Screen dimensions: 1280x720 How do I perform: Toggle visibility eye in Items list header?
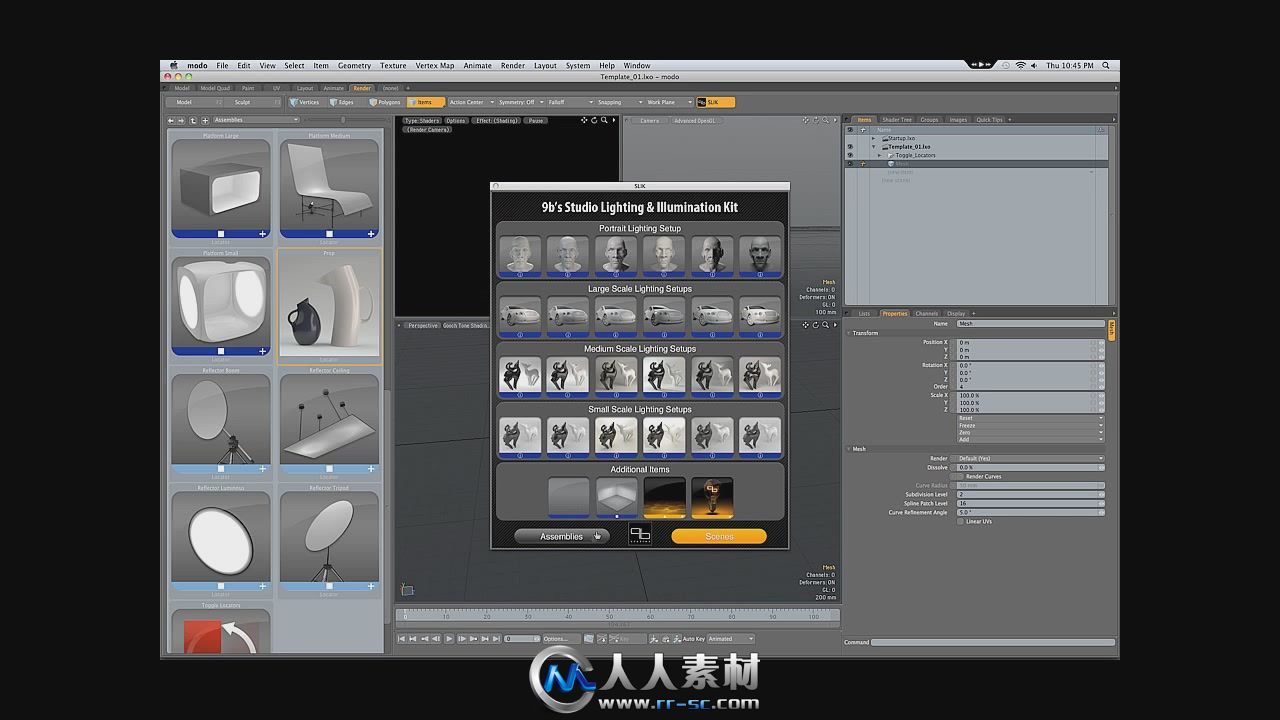tap(850, 130)
